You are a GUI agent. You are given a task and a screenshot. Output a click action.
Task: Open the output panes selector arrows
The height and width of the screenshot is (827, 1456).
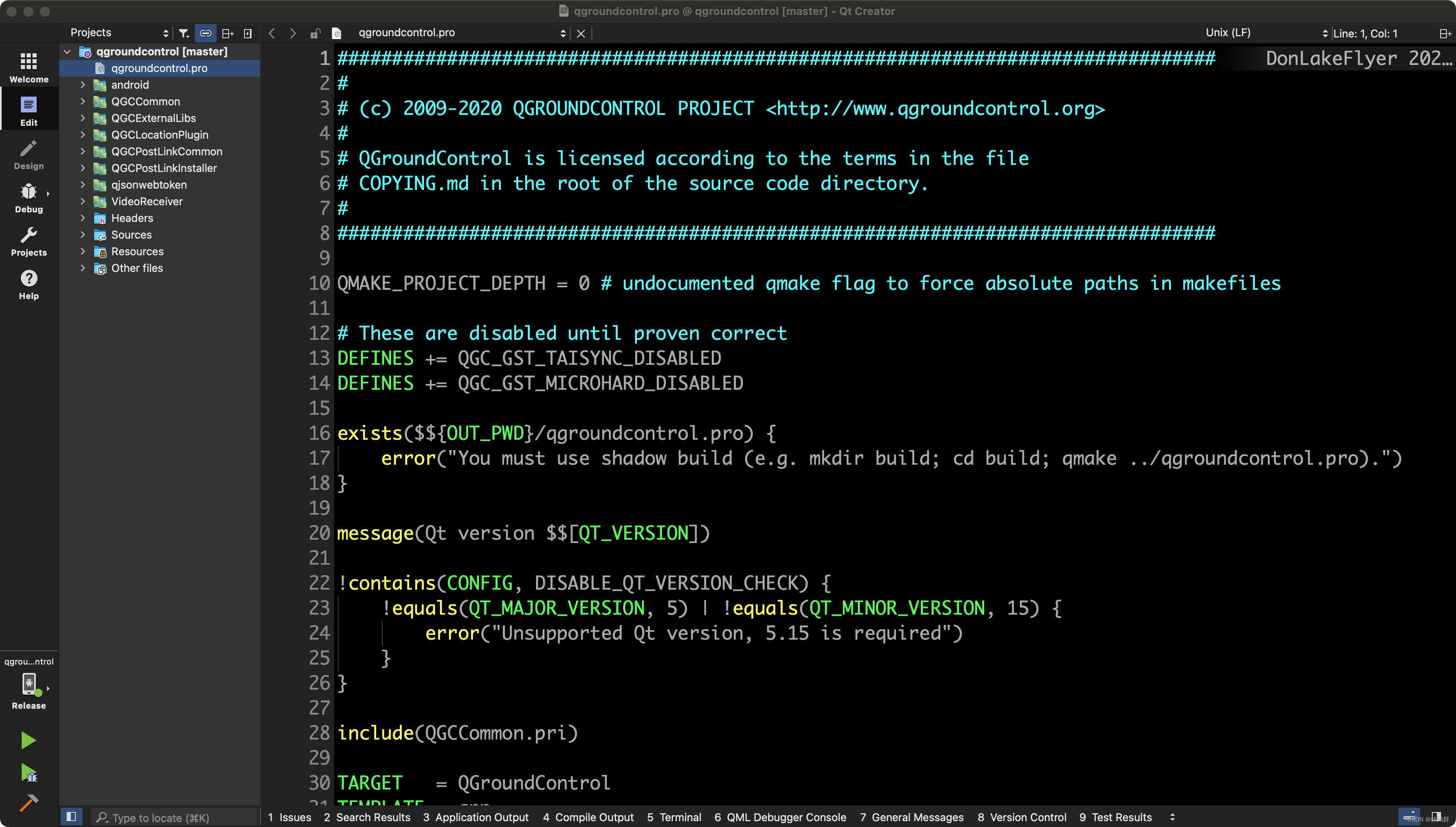(x=1172, y=817)
